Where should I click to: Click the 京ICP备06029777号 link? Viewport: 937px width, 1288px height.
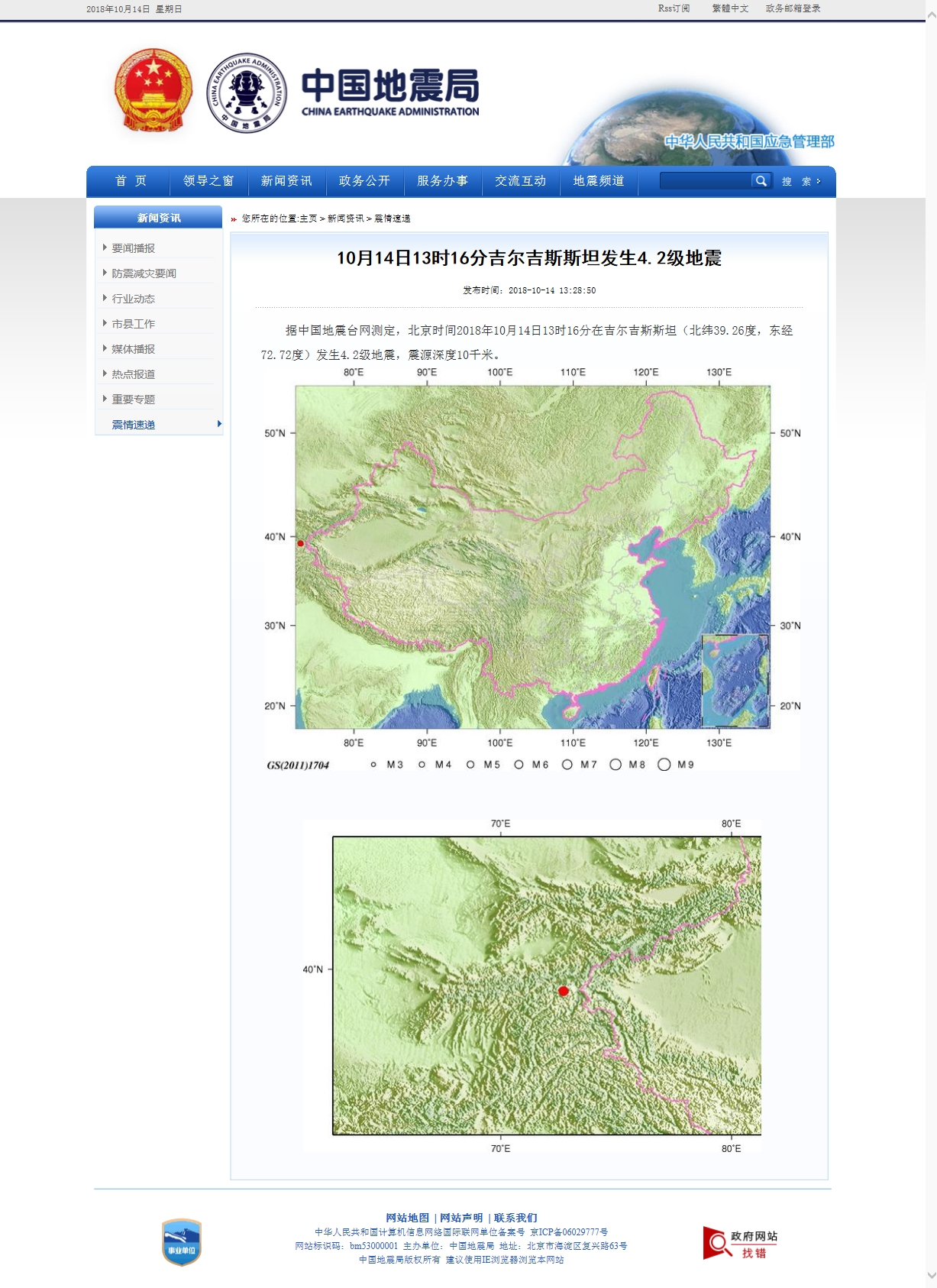point(569,1232)
